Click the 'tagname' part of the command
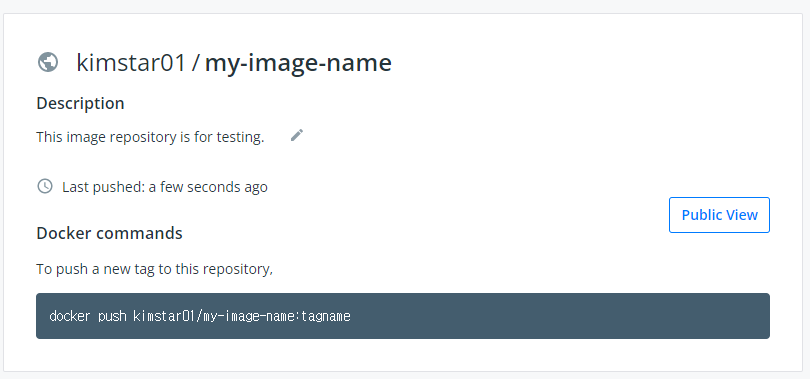The height and width of the screenshot is (379, 810). pyautogui.click(x=326, y=316)
